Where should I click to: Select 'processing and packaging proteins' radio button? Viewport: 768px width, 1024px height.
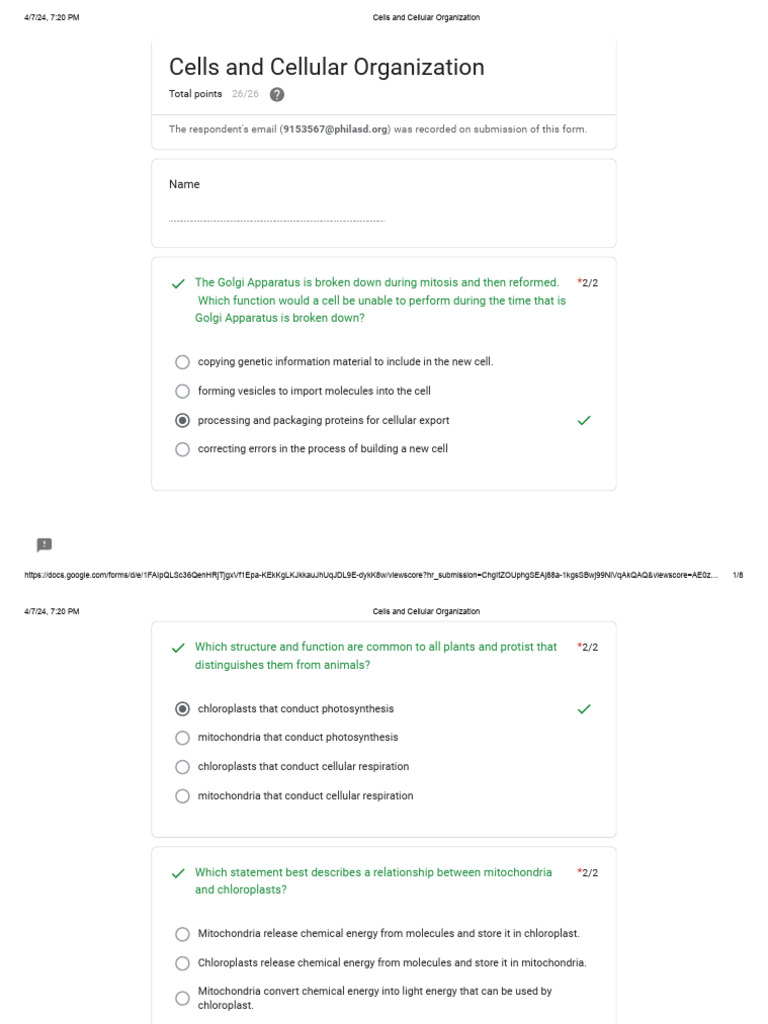click(x=182, y=421)
